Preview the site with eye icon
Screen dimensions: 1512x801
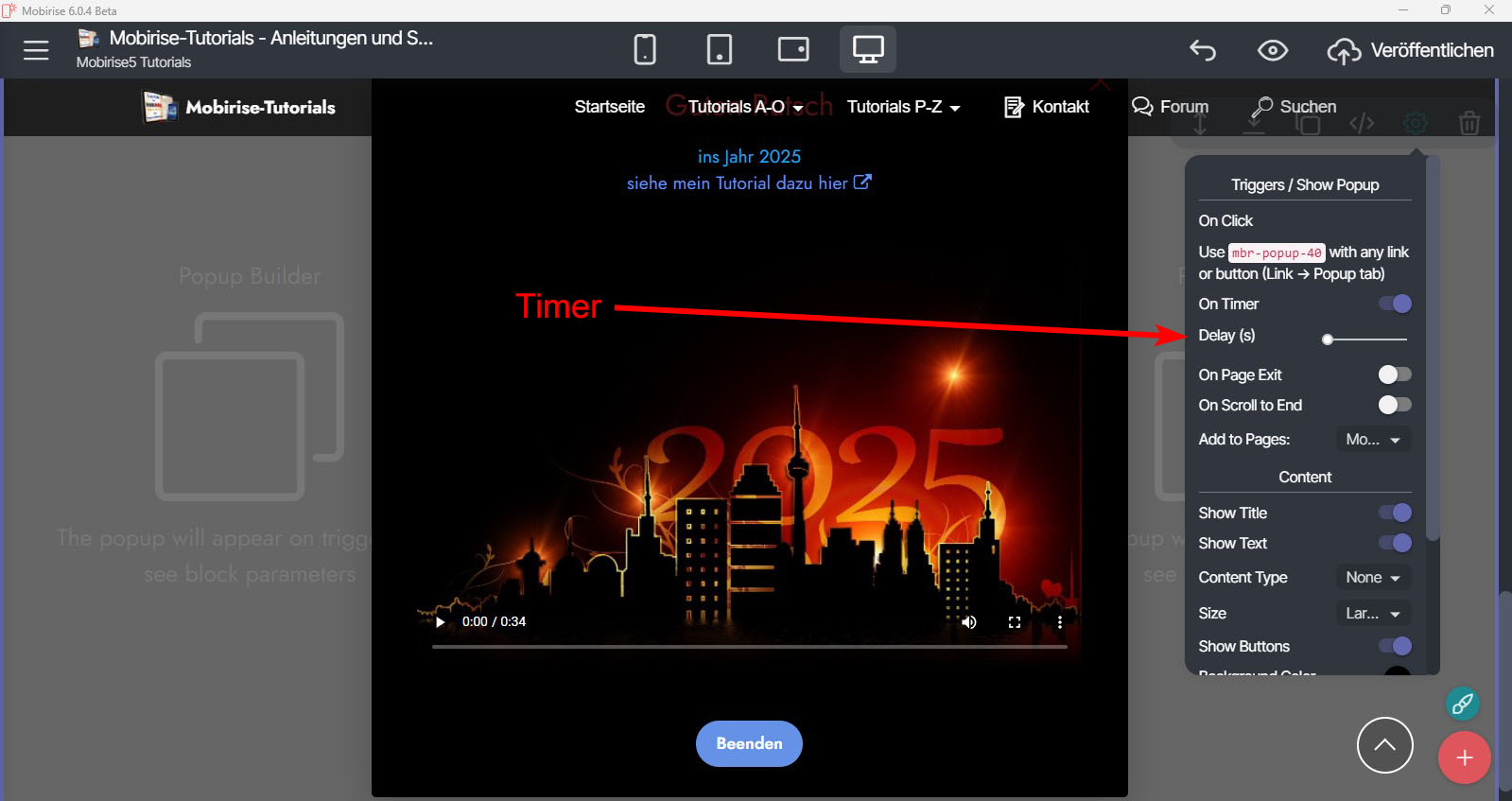(1273, 50)
